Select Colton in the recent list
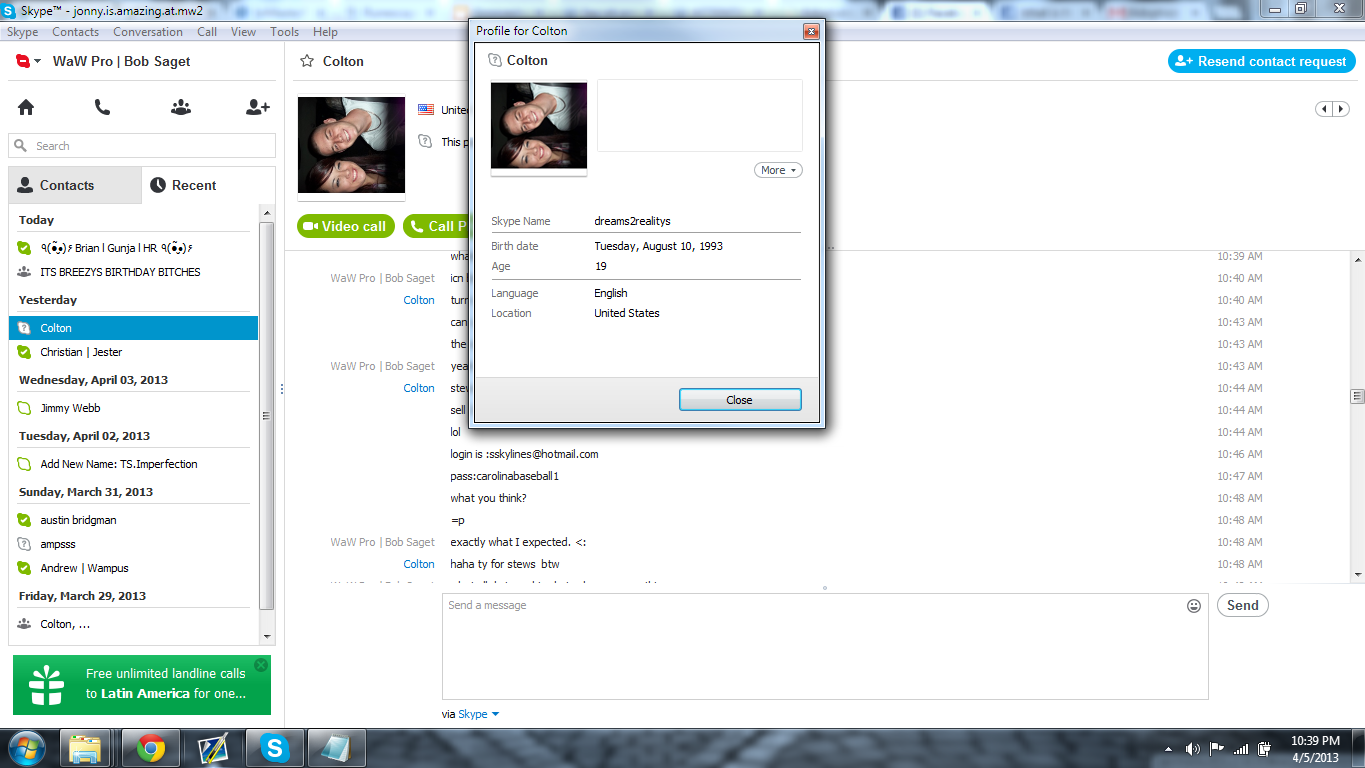The image size is (1365, 768). pos(133,328)
